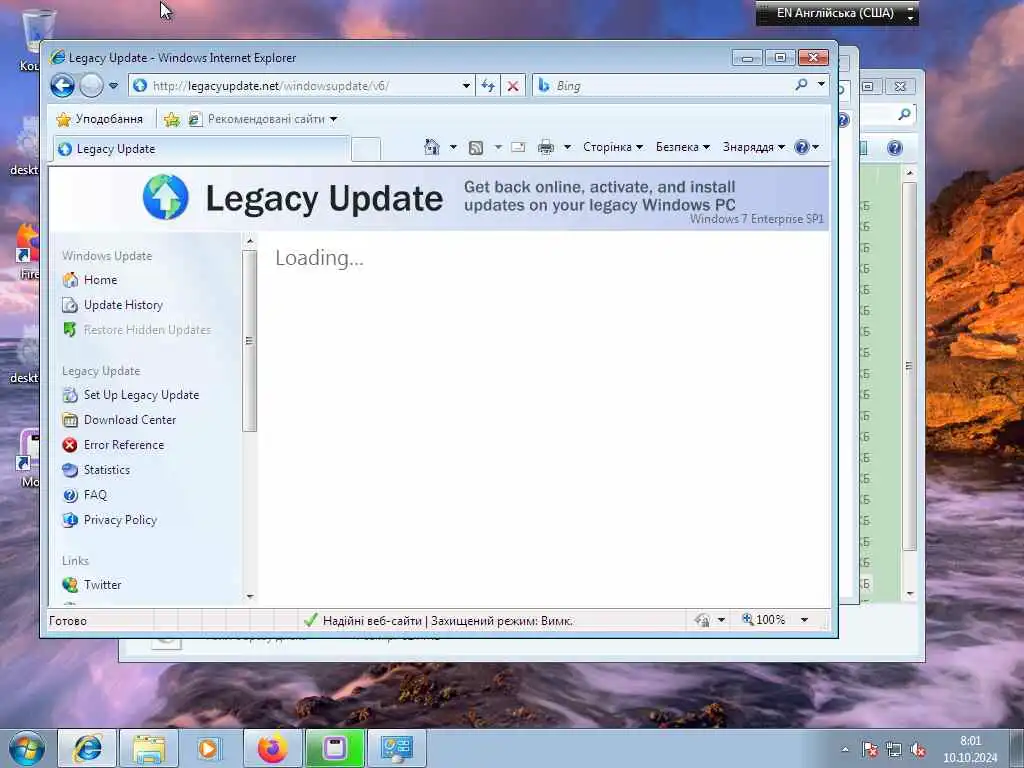The width and height of the screenshot is (1024, 768).
Task: Click the trusted sites security zone status
Action: click(438, 620)
